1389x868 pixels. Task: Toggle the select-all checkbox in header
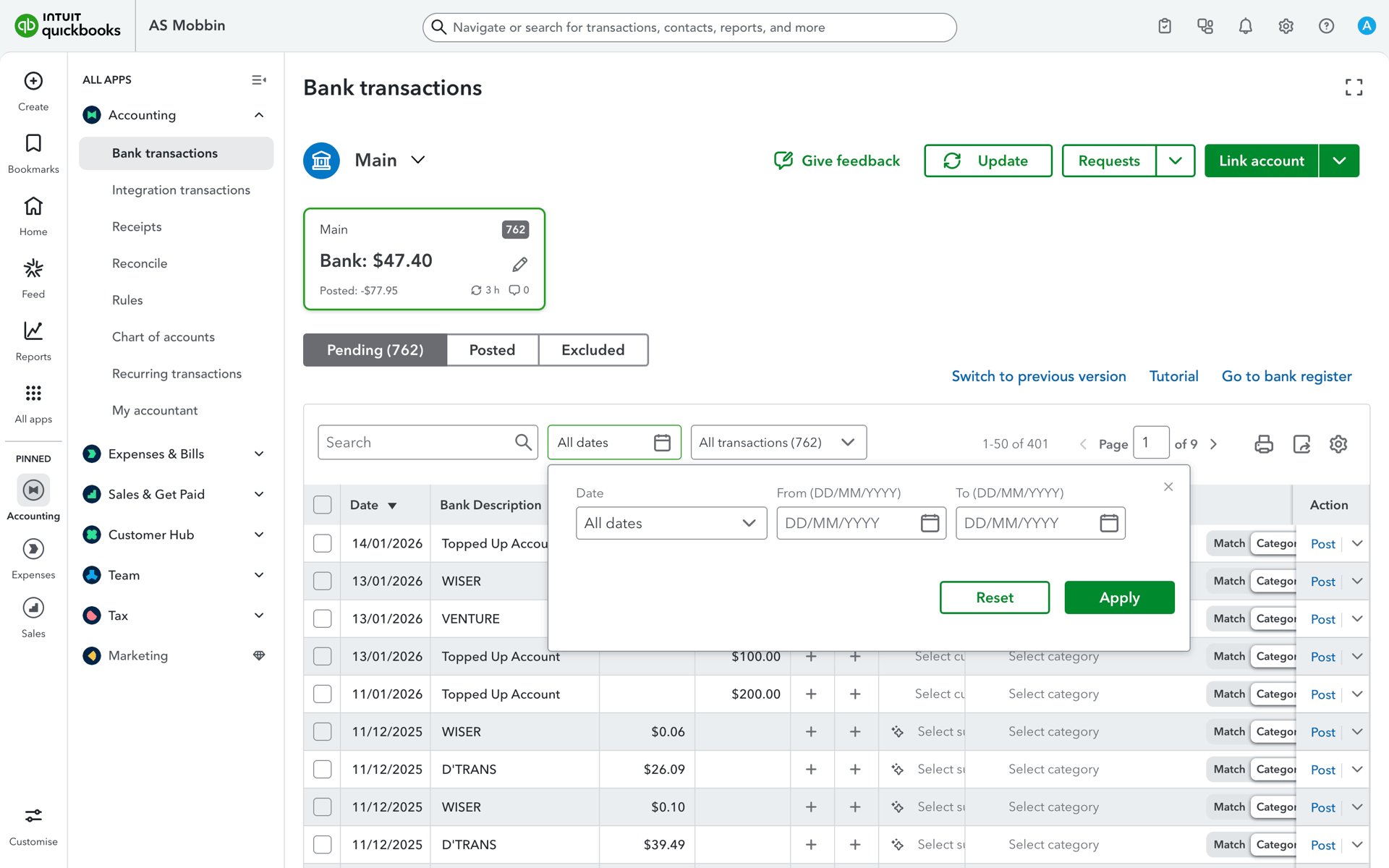[x=323, y=505]
